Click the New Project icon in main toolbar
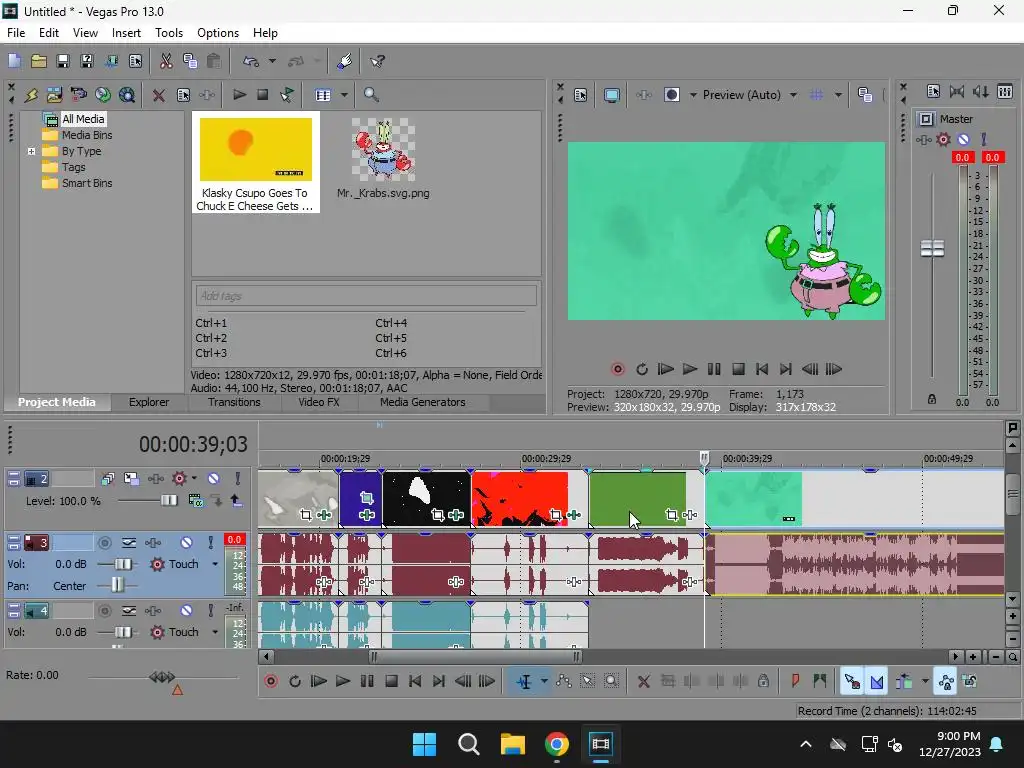The height and width of the screenshot is (768, 1024). tap(14, 61)
